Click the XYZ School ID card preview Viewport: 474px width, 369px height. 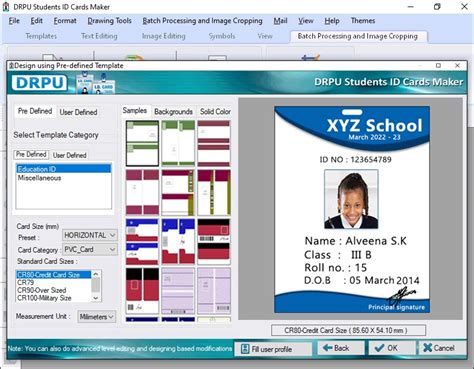[352, 209]
